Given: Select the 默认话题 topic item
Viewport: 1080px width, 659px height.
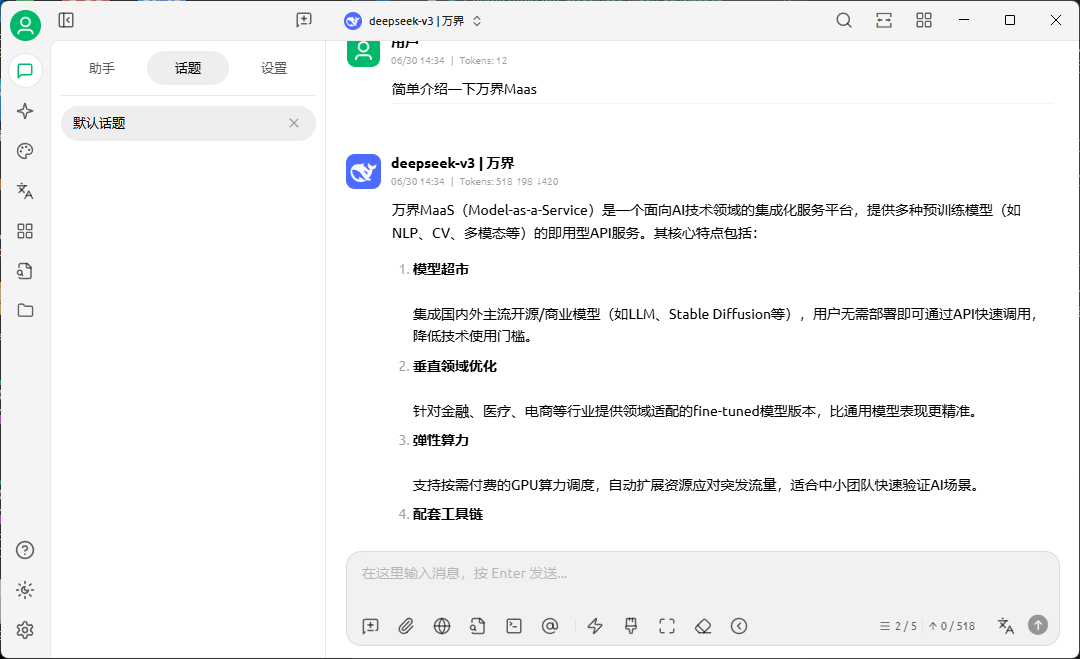Looking at the screenshot, I should (175, 123).
